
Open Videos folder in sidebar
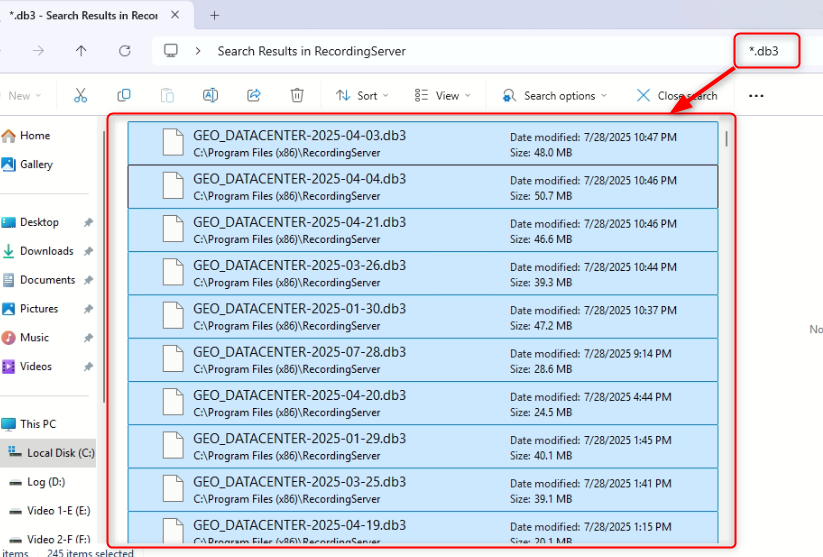[x=27, y=366]
